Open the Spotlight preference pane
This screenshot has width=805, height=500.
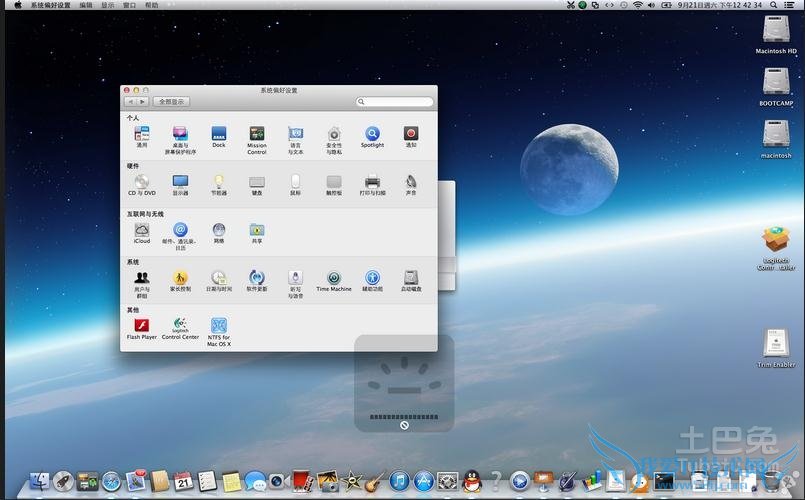372,134
